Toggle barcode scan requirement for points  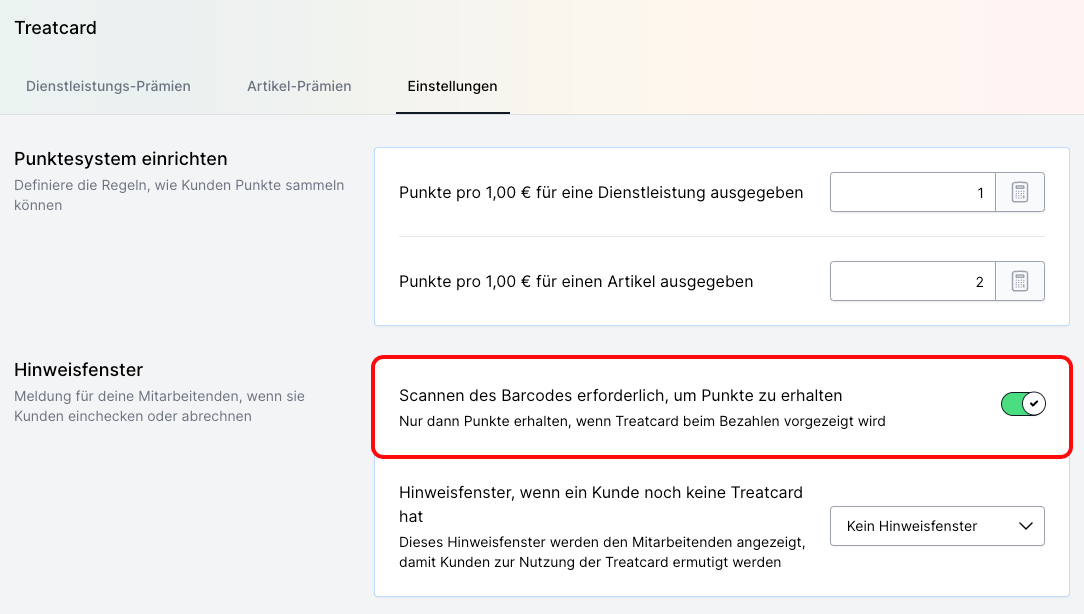tap(1022, 404)
